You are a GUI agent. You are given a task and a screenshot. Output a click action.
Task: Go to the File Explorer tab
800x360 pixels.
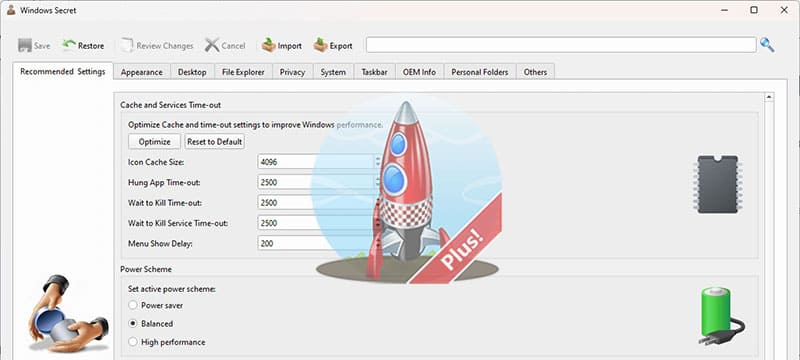tap(243, 72)
